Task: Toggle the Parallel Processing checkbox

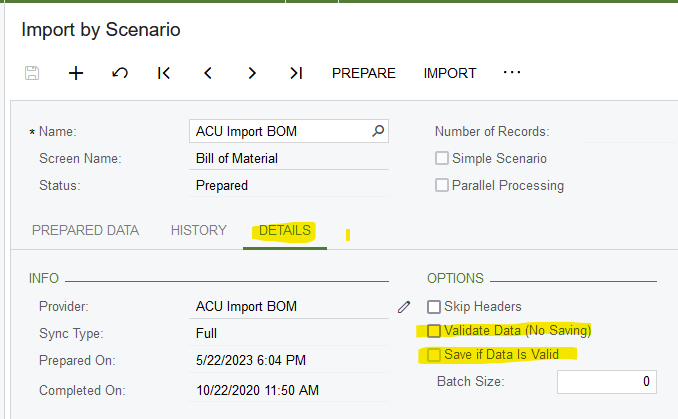Action: coord(441,185)
